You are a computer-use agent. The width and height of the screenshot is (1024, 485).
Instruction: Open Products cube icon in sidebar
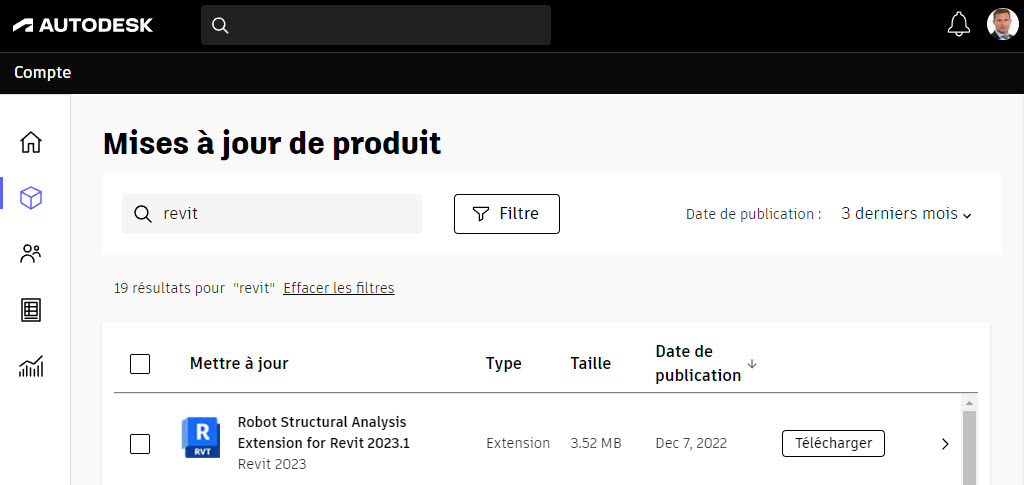[31, 197]
